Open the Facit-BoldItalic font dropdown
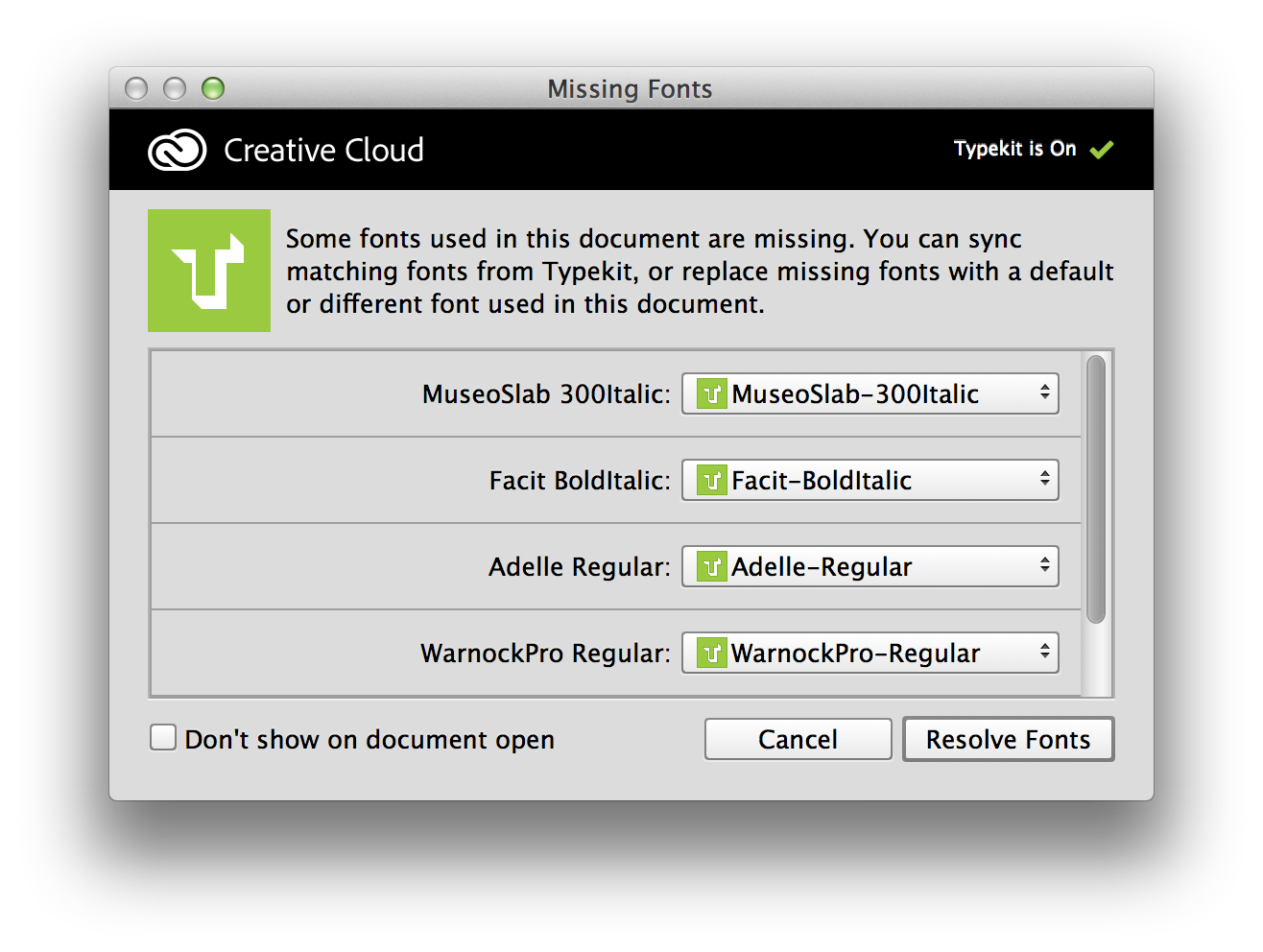This screenshot has width=1263, height=952. [x=870, y=480]
